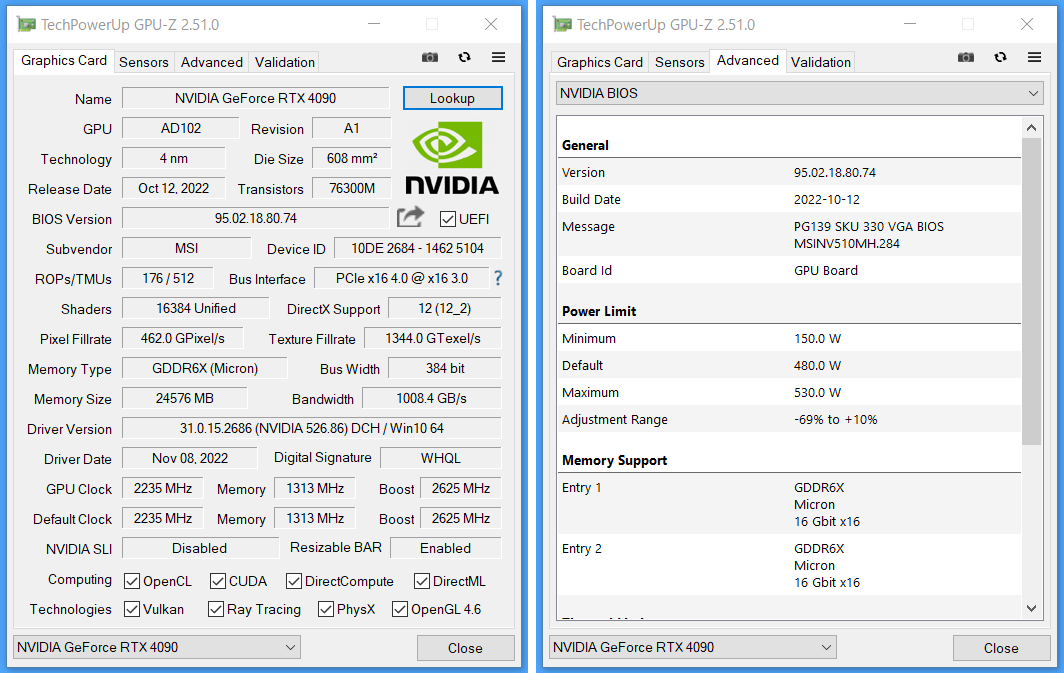The image size is (1064, 673).
Task: Switch to Advanced tab in left window
Action: (x=212, y=62)
